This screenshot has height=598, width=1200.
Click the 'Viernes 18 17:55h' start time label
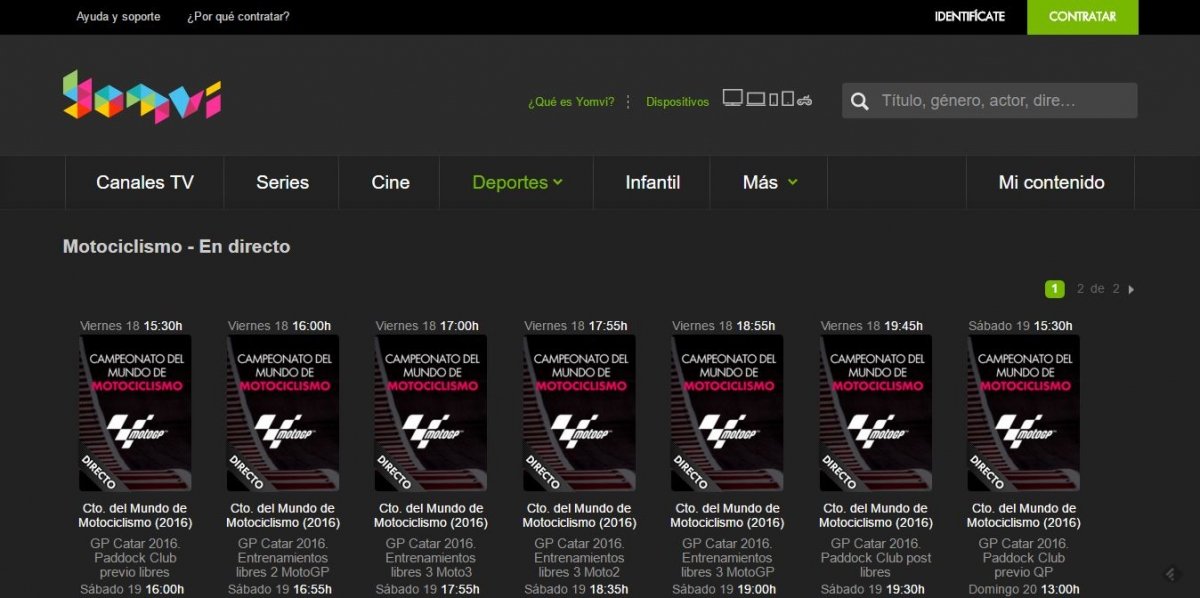pos(576,326)
